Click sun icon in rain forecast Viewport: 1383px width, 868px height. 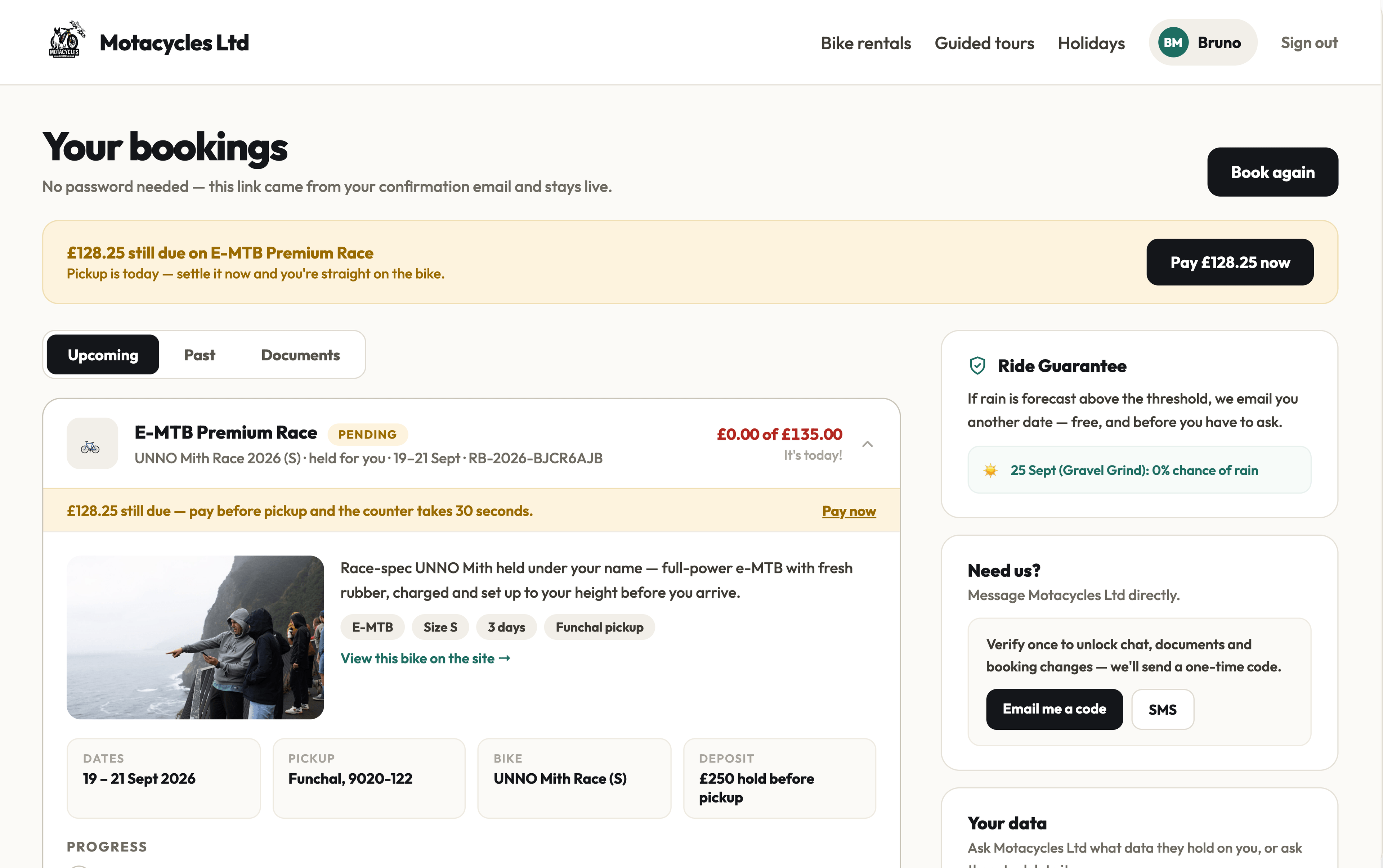[x=990, y=470]
